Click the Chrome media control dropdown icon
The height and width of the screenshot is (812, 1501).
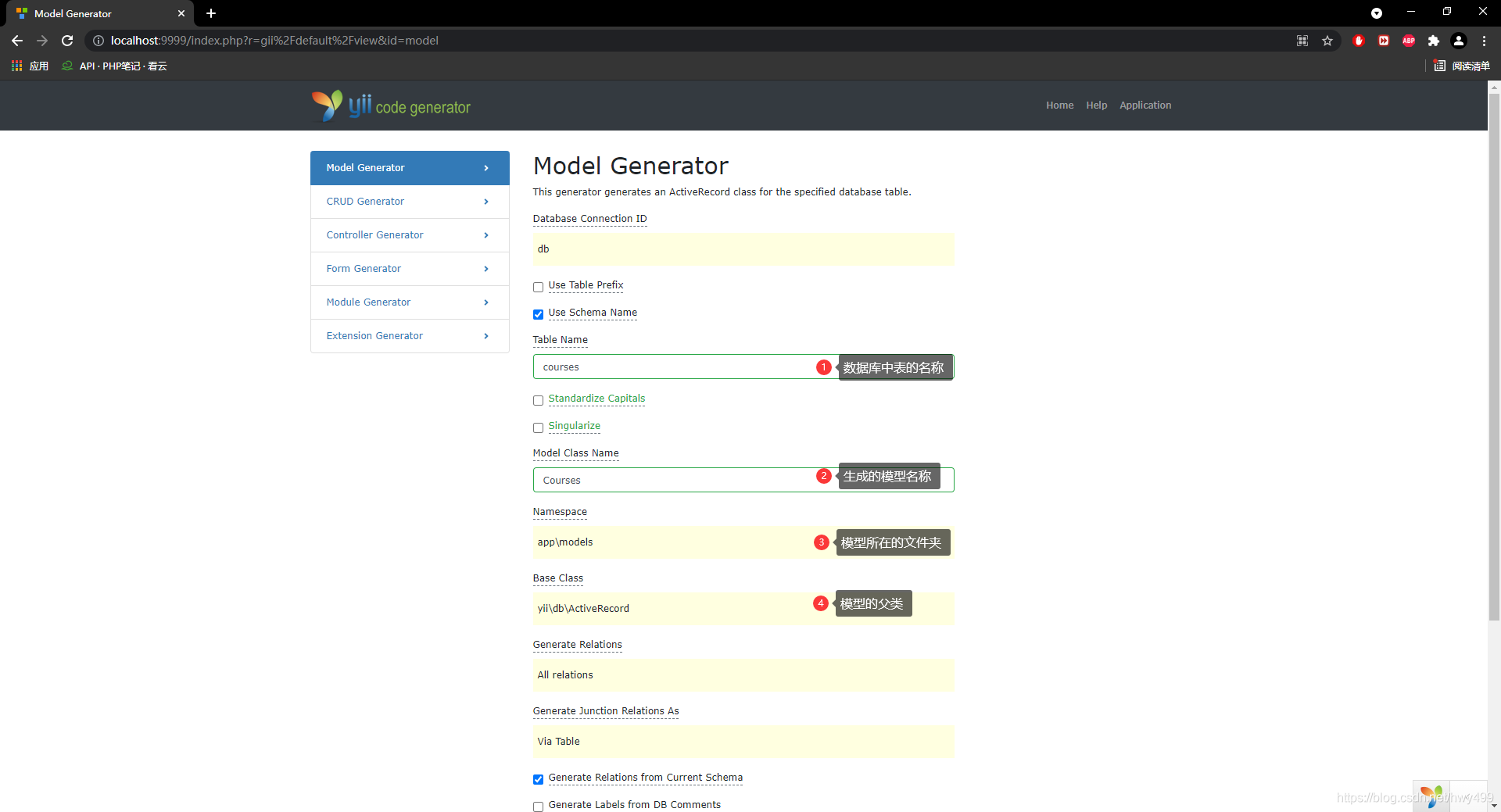1377,13
